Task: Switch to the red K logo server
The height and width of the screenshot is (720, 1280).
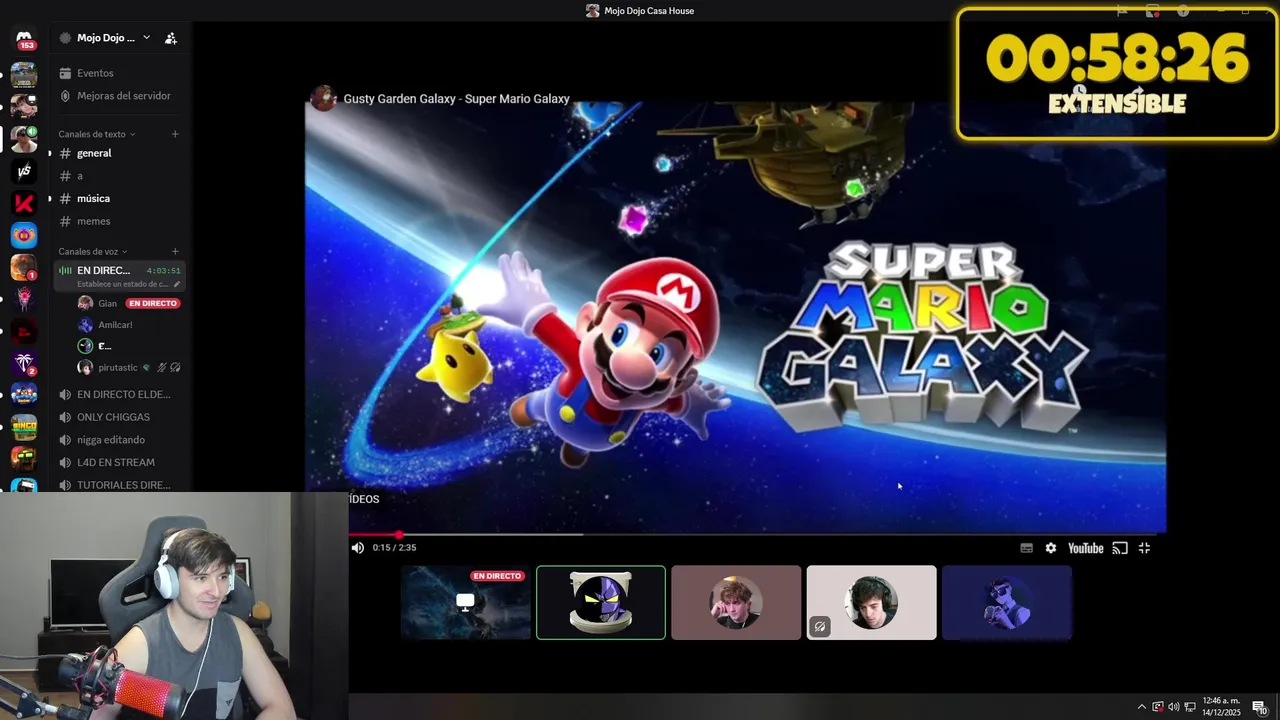Action: [24, 203]
